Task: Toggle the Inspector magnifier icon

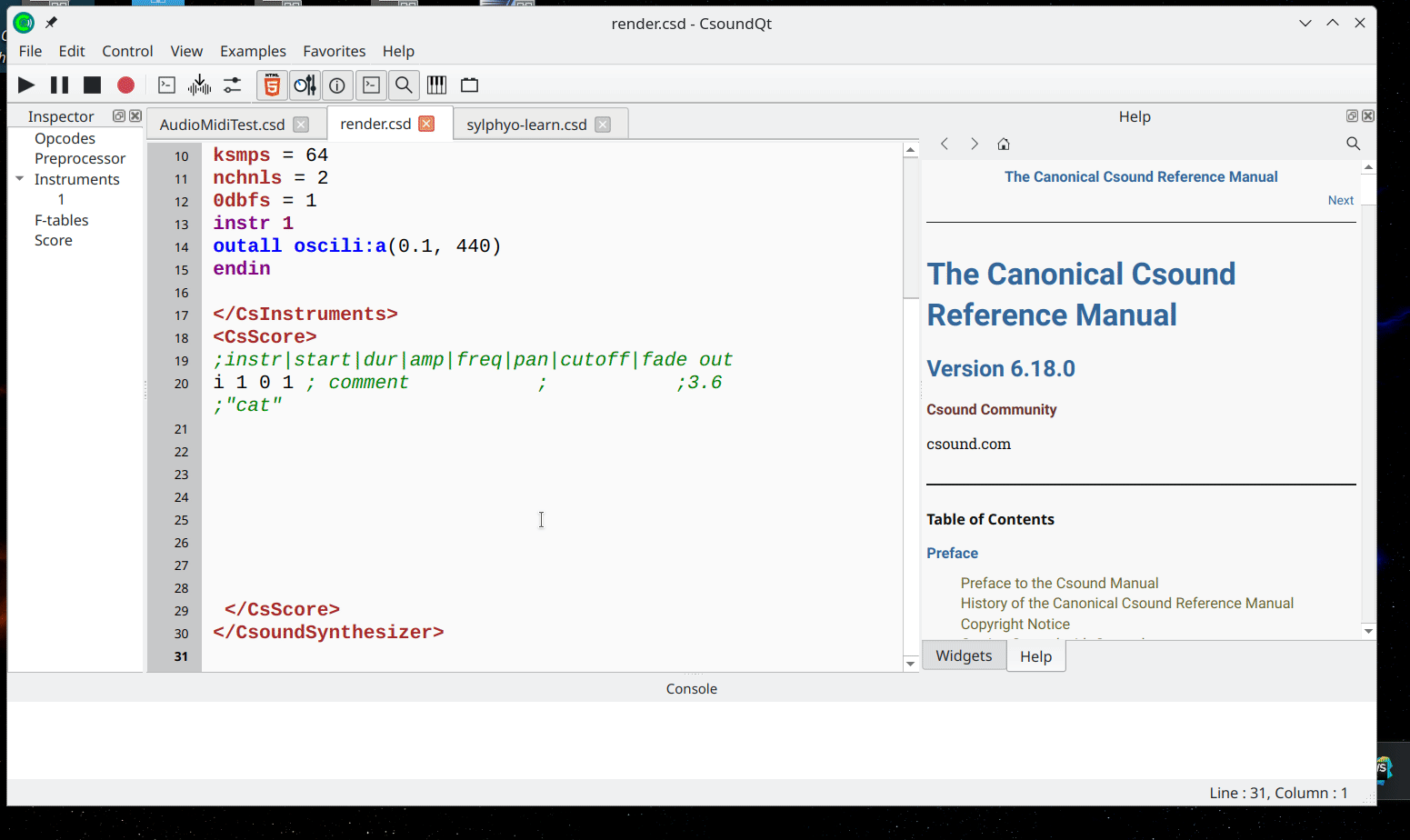Action: coord(404,85)
